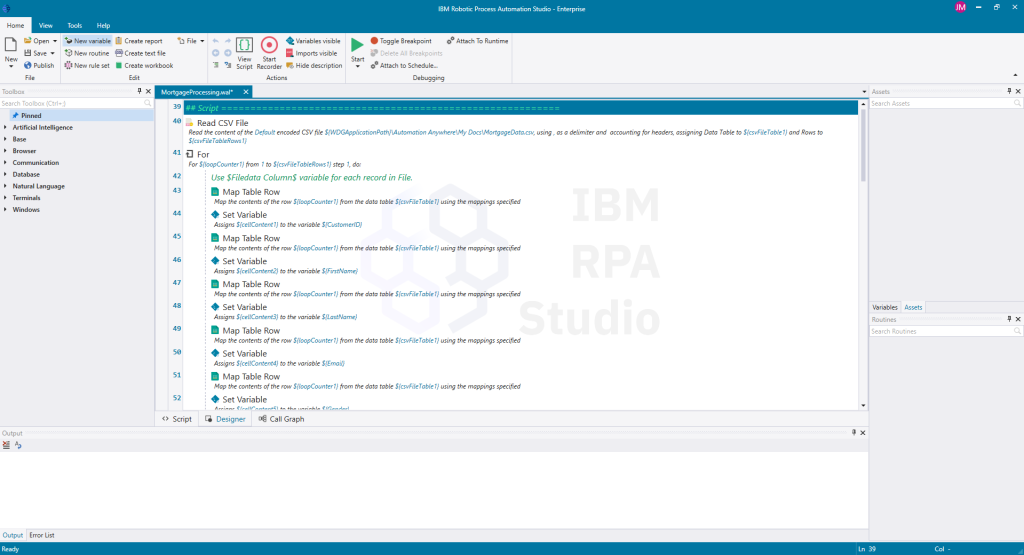
Task: Expand the Windows category
Action: tap(6, 210)
